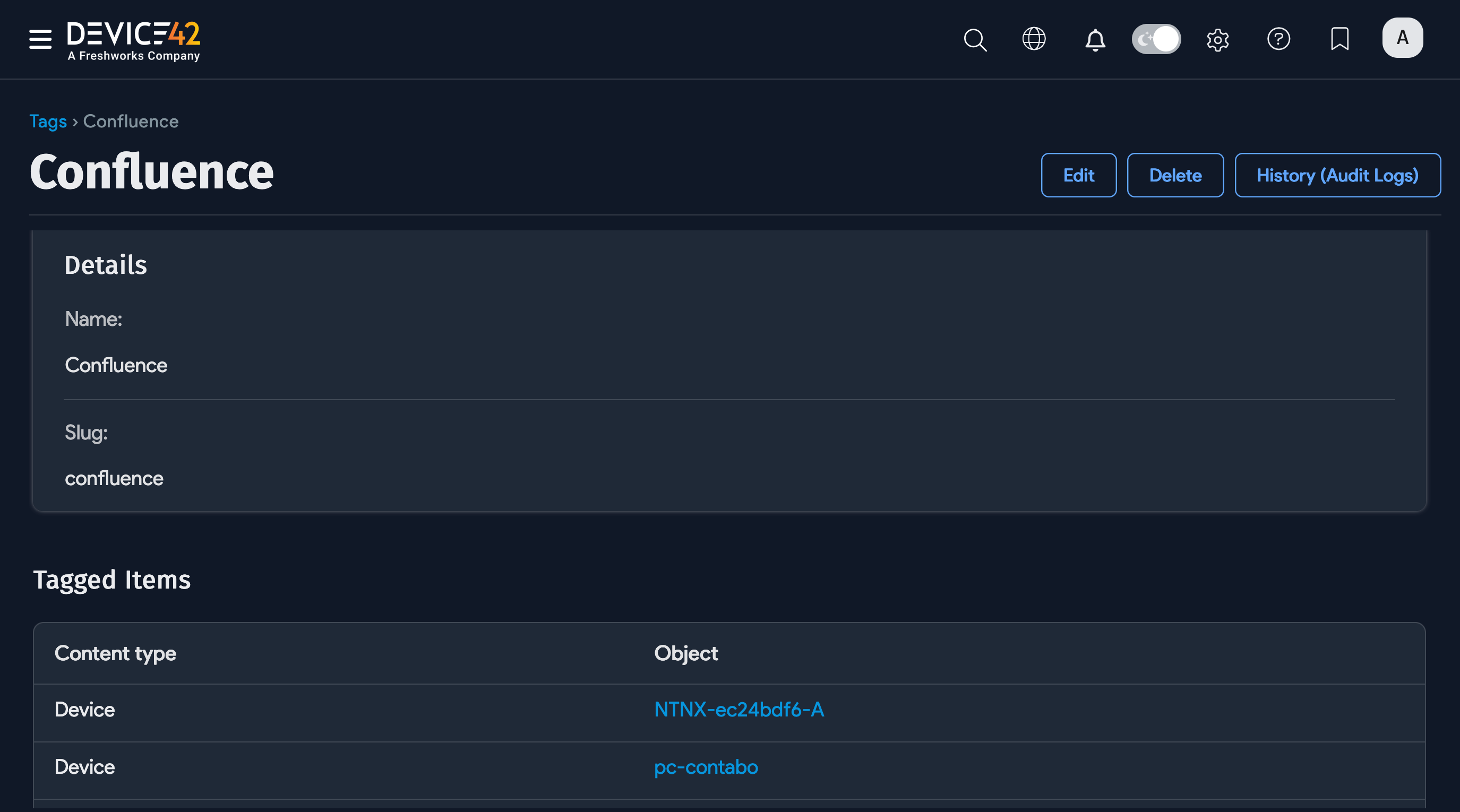The image size is (1460, 812).
Task: Open device NTNX-ec24bdf6-A
Action: [740, 709]
